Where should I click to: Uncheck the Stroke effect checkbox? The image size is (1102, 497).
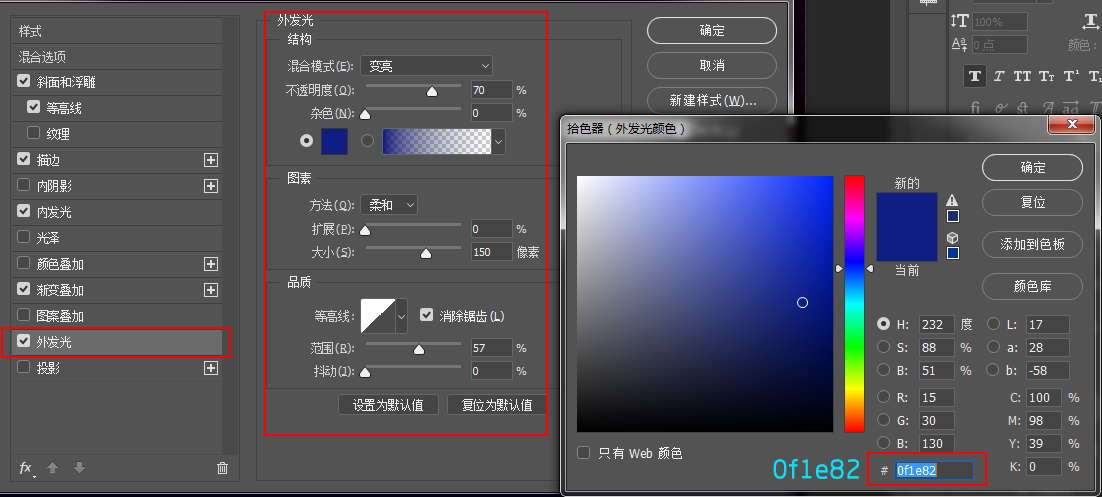click(x=23, y=160)
